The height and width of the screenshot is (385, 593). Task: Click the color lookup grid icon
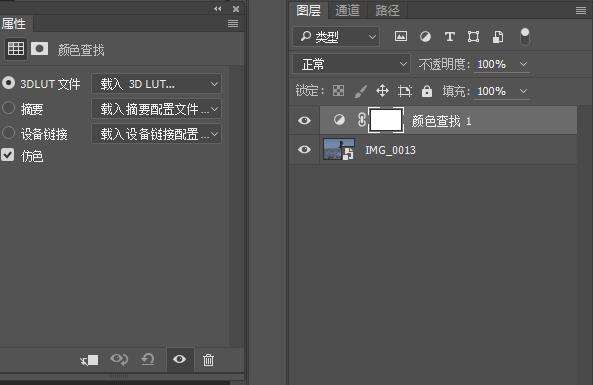16,49
